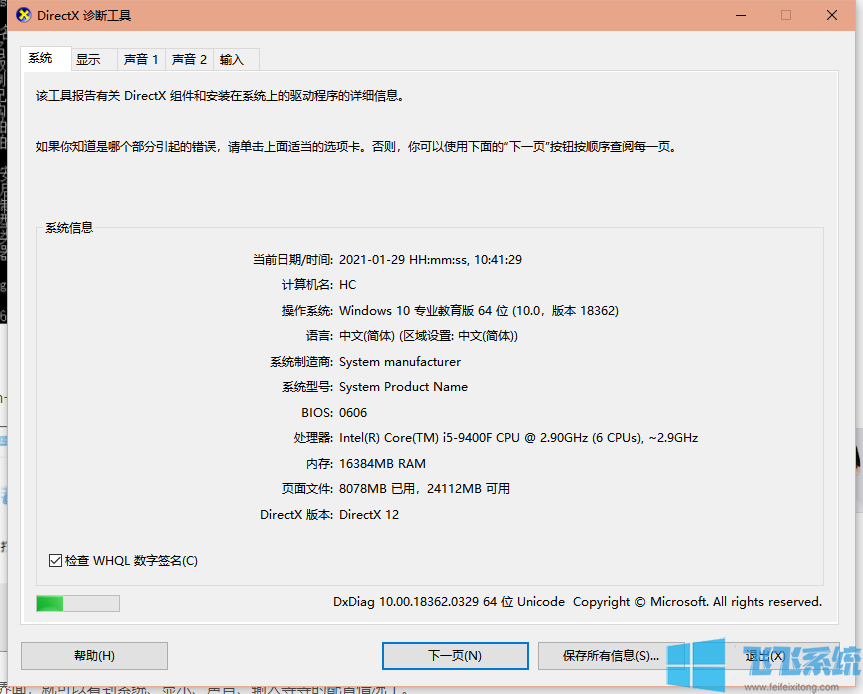The image size is (863, 694).
Task: Click the 保存所有信息(S) button
Action: [612, 656]
